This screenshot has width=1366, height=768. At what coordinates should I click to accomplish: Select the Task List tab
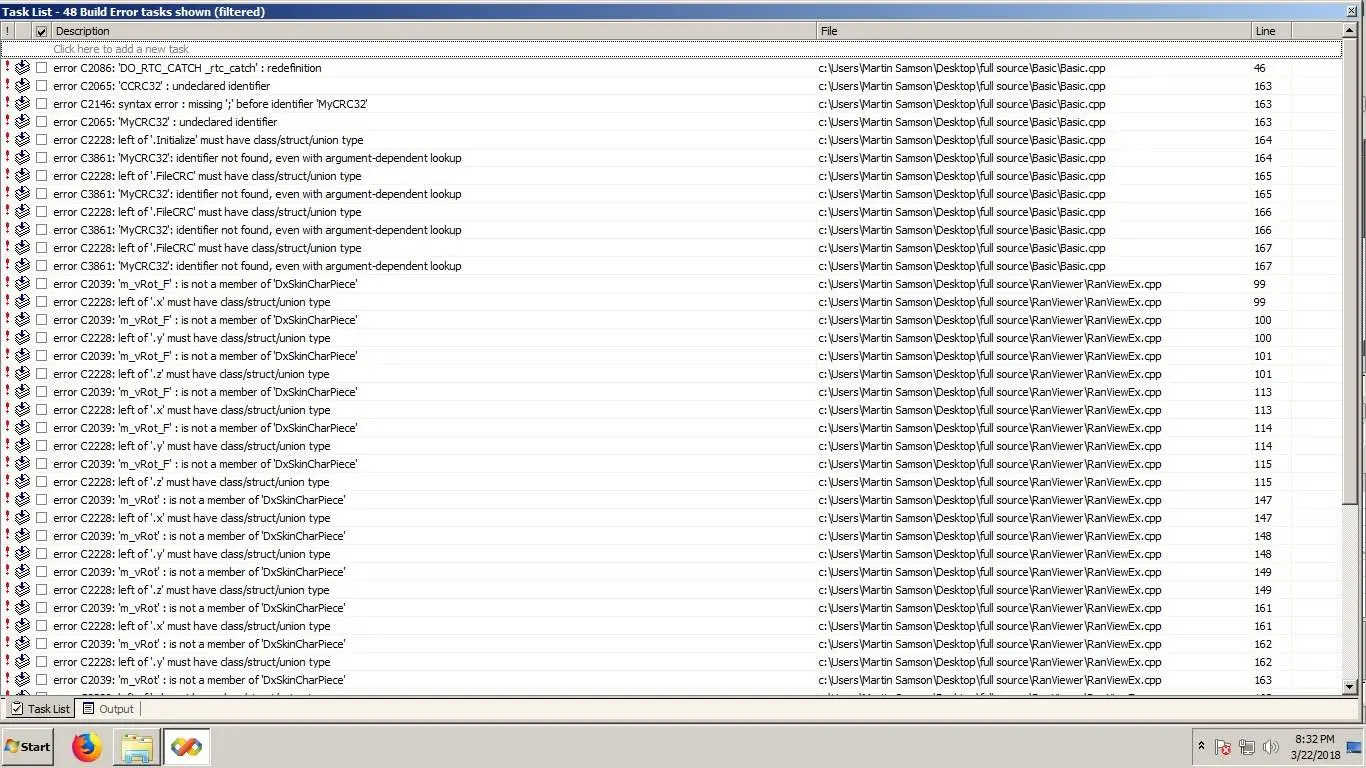point(40,709)
